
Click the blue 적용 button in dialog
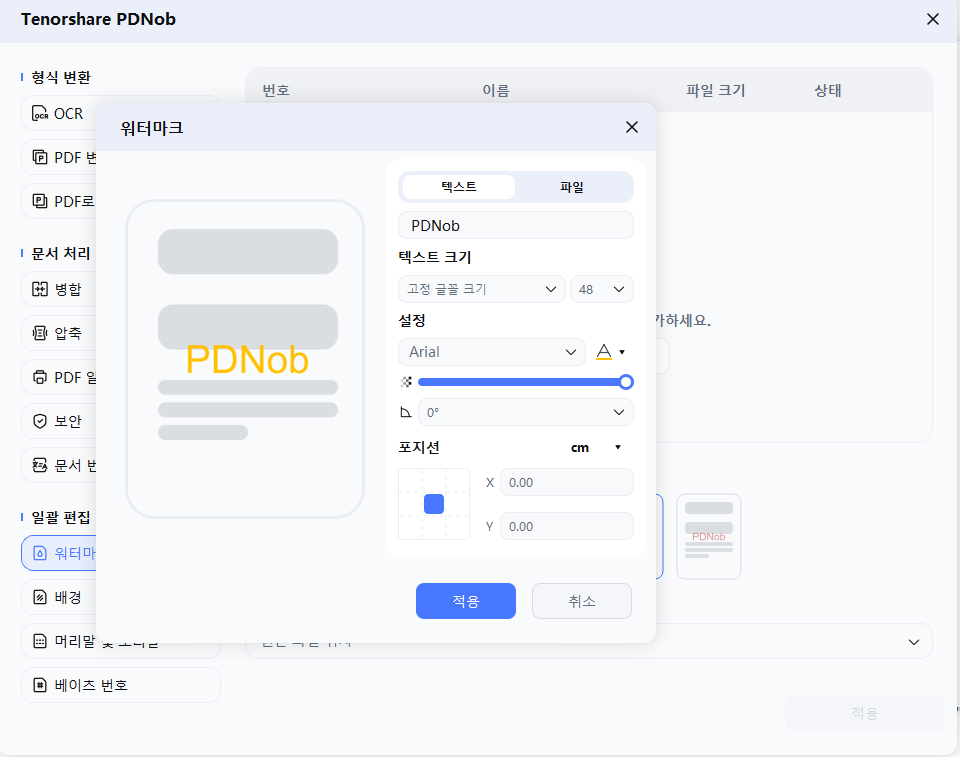466,601
